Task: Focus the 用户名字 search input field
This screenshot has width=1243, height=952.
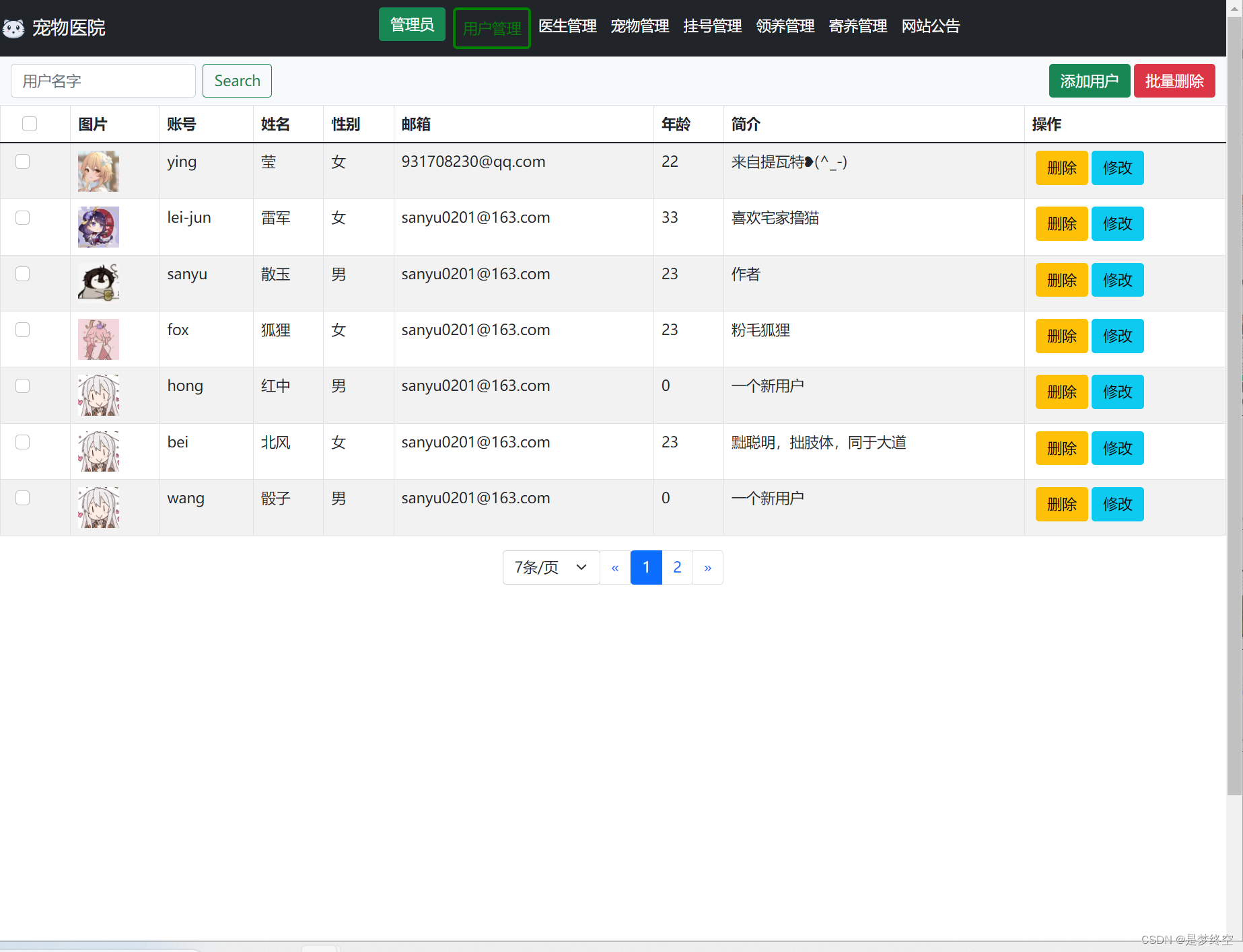Action: coord(103,81)
